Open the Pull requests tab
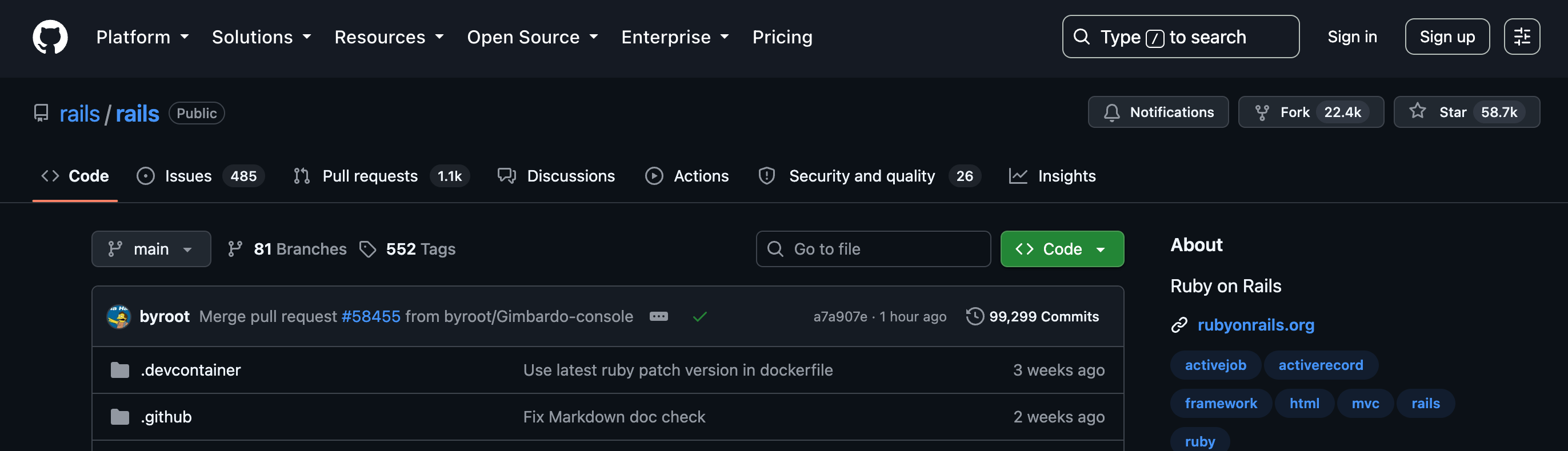Image resolution: width=1568 pixels, height=451 pixels. pyautogui.click(x=381, y=176)
